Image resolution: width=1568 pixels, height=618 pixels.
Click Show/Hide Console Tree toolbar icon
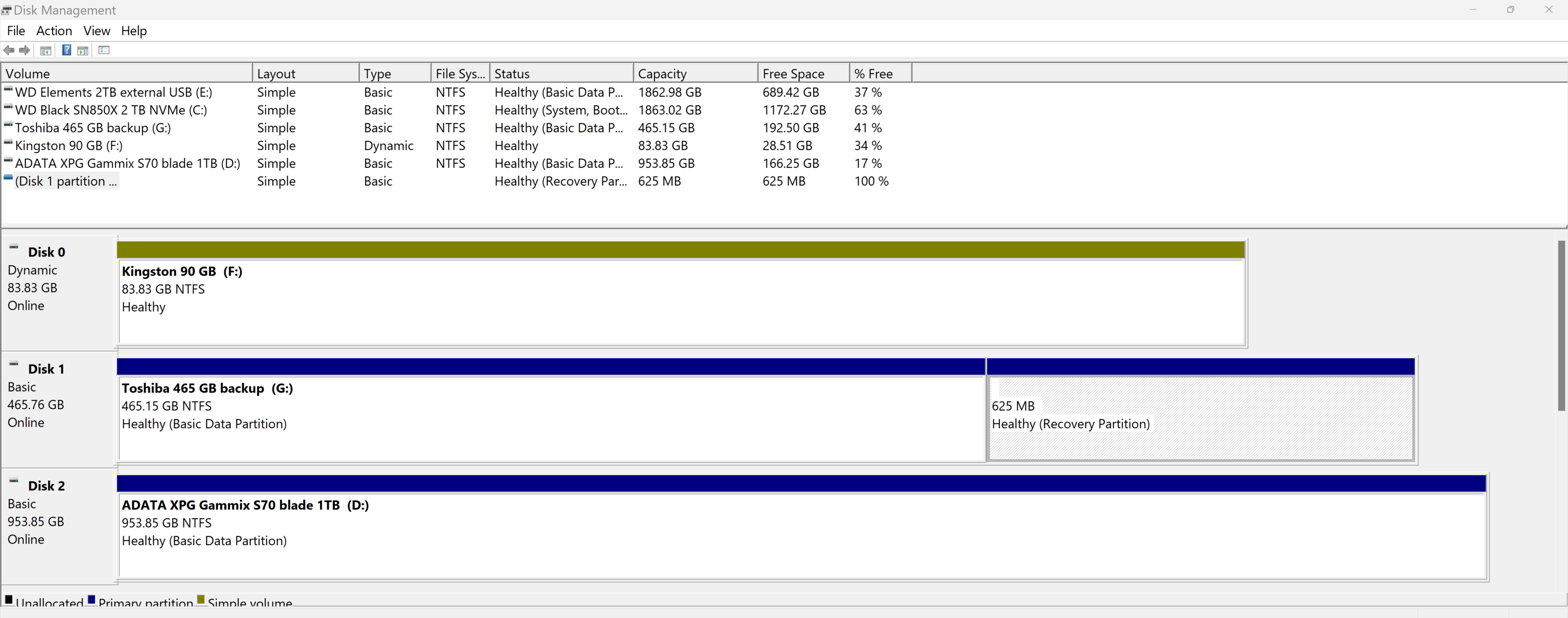[x=46, y=51]
